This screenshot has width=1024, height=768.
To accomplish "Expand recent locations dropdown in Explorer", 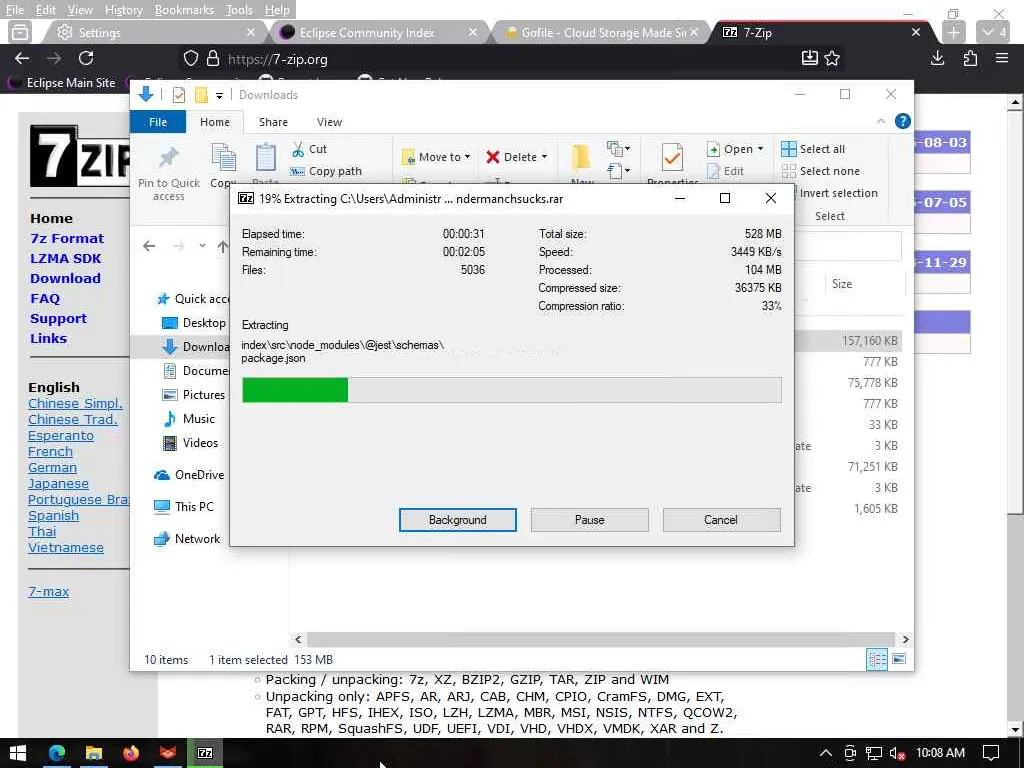I will [x=202, y=246].
